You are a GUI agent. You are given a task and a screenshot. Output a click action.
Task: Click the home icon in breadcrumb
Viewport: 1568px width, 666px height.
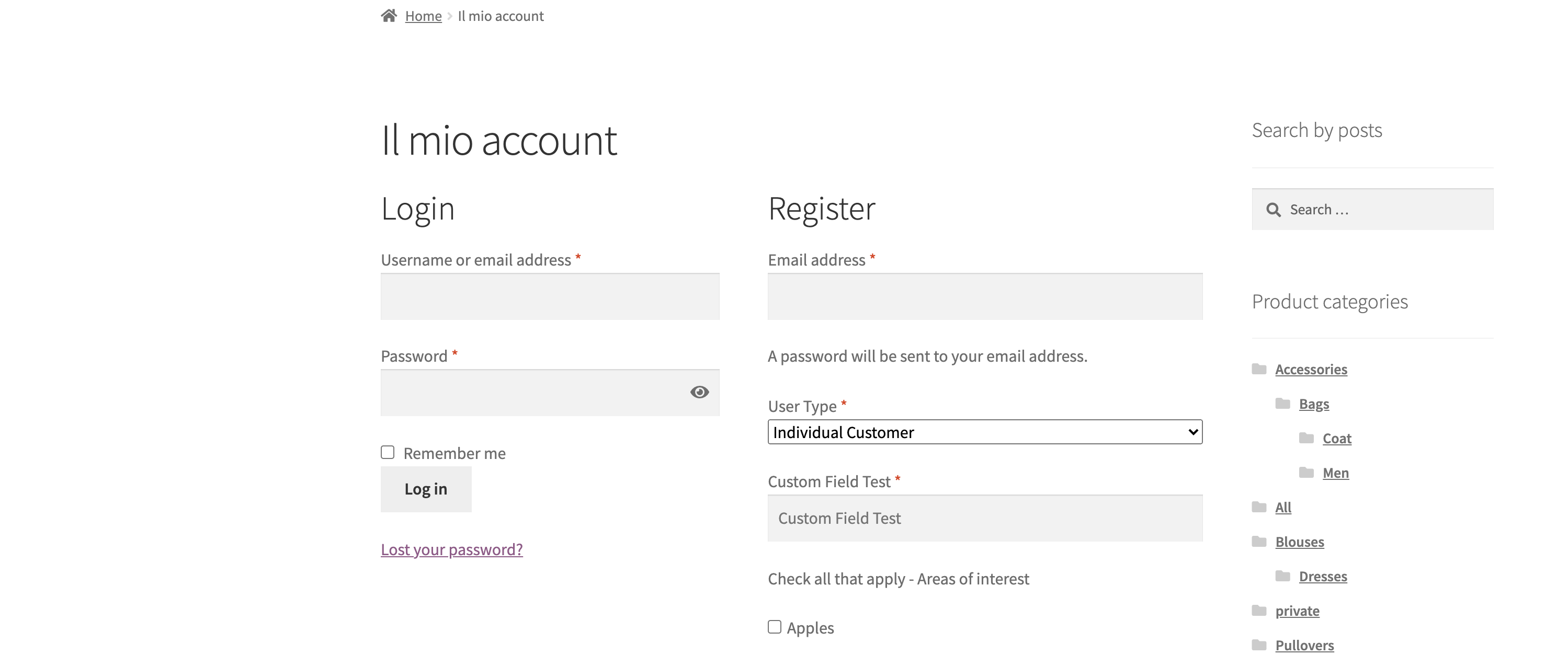click(x=389, y=16)
